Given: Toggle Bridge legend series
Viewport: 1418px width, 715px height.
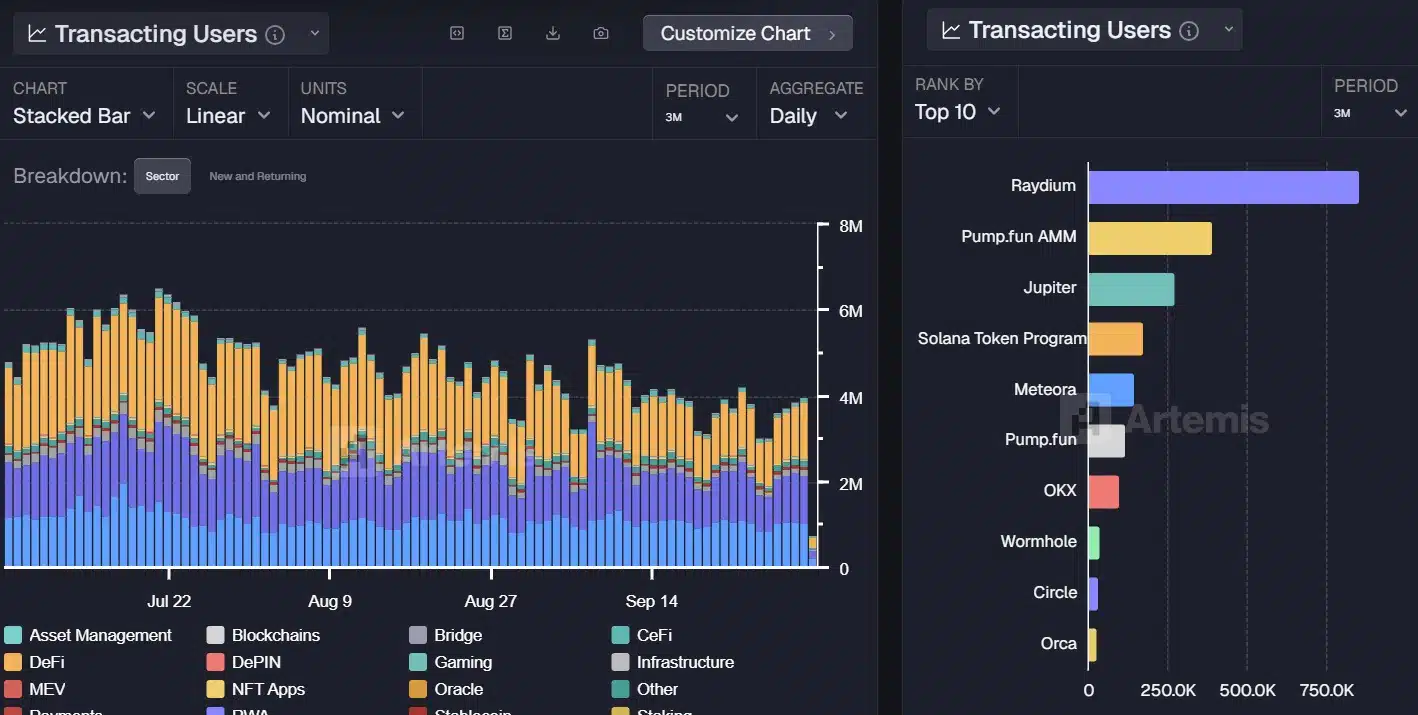Looking at the screenshot, I should point(446,635).
